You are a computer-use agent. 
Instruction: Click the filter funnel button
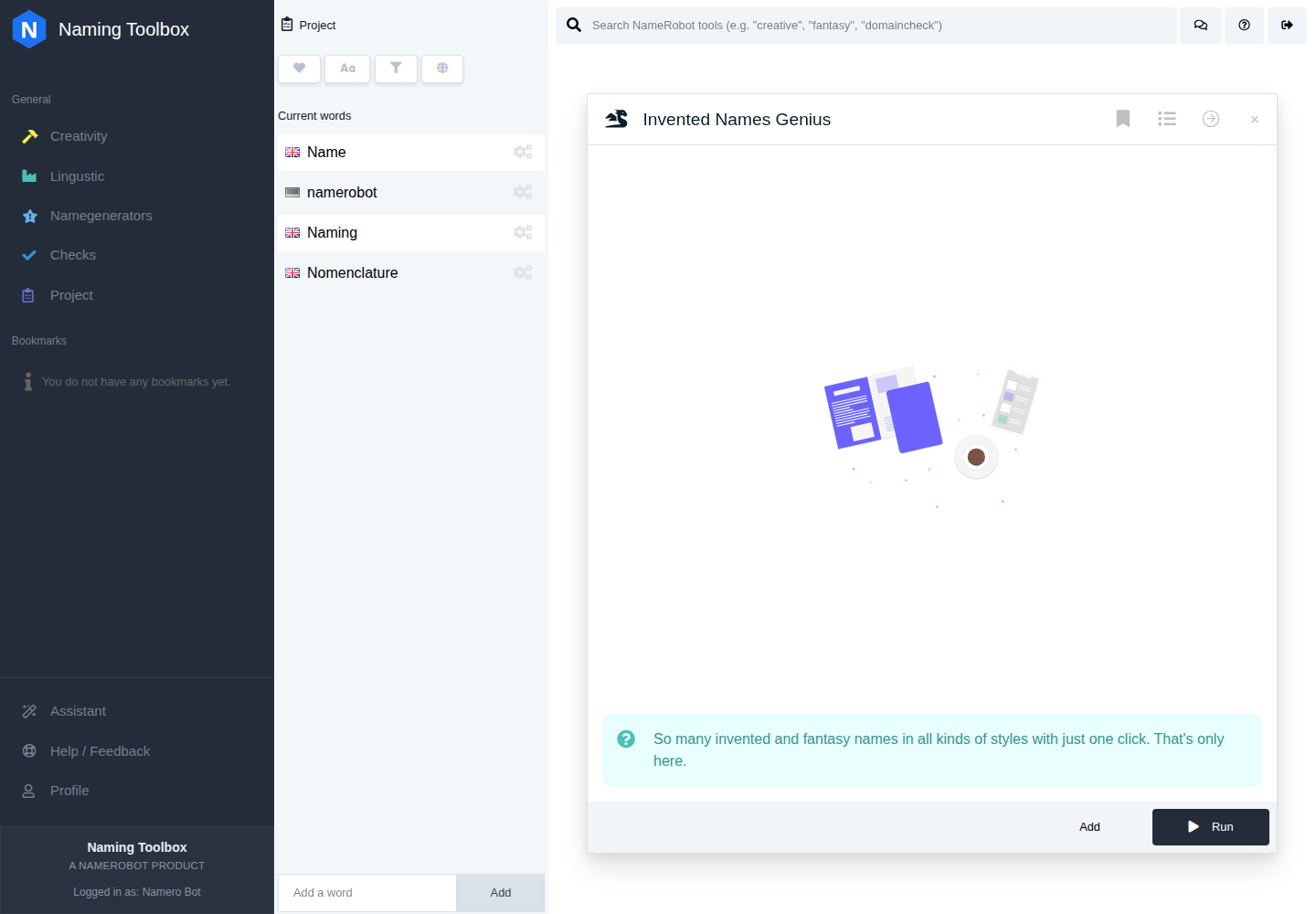click(396, 69)
